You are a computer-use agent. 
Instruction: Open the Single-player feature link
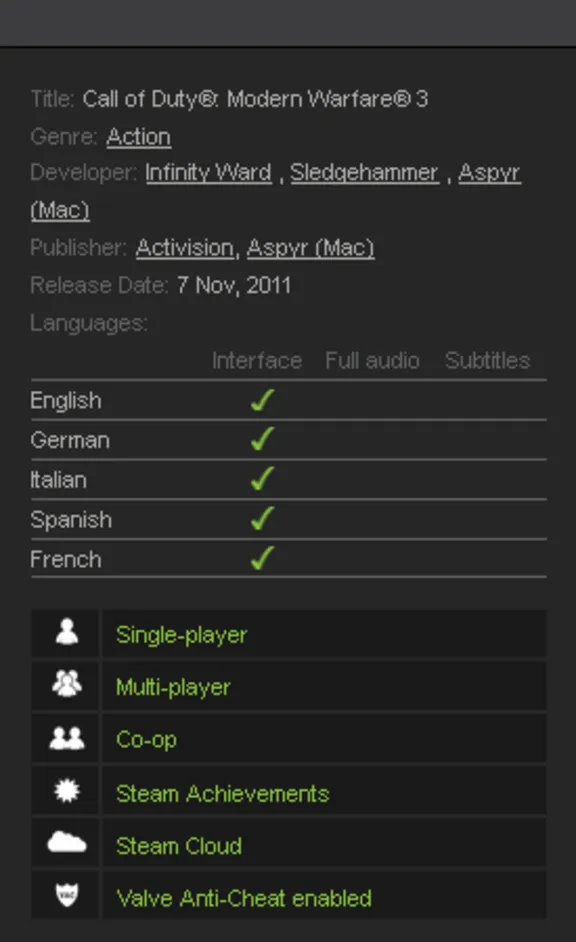pyautogui.click(x=181, y=634)
